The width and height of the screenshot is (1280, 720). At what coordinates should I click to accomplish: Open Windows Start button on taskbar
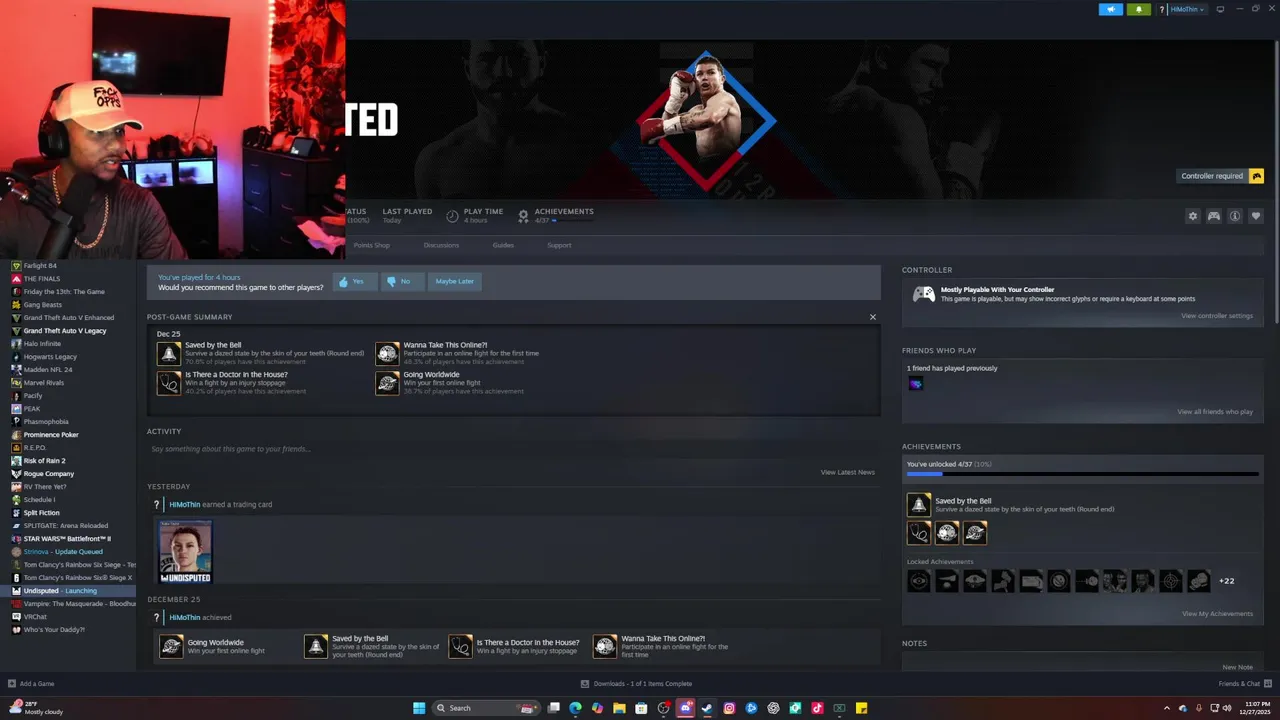[419, 708]
